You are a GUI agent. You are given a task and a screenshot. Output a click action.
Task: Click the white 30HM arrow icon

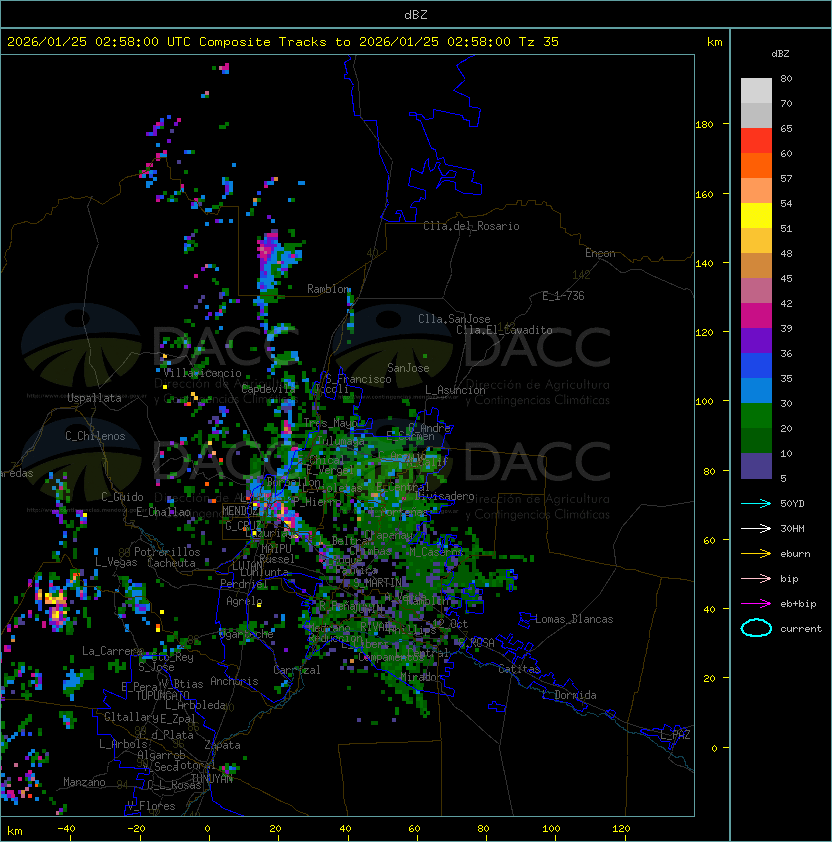pos(756,528)
